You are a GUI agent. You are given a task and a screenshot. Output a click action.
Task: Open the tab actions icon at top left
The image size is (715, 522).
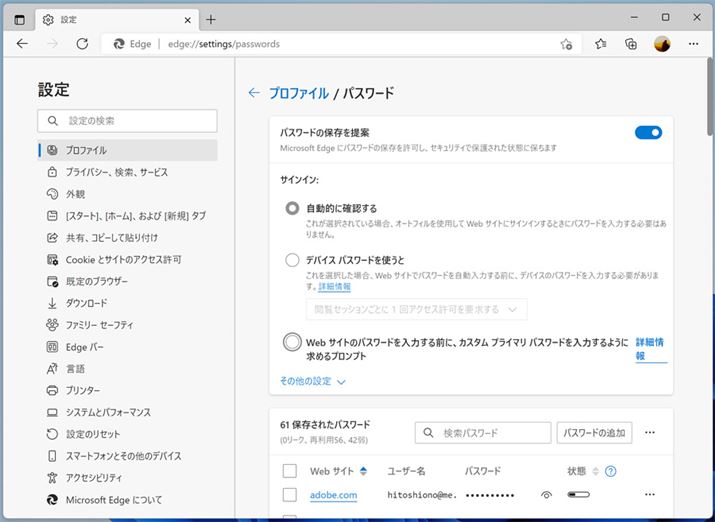tap(20, 19)
